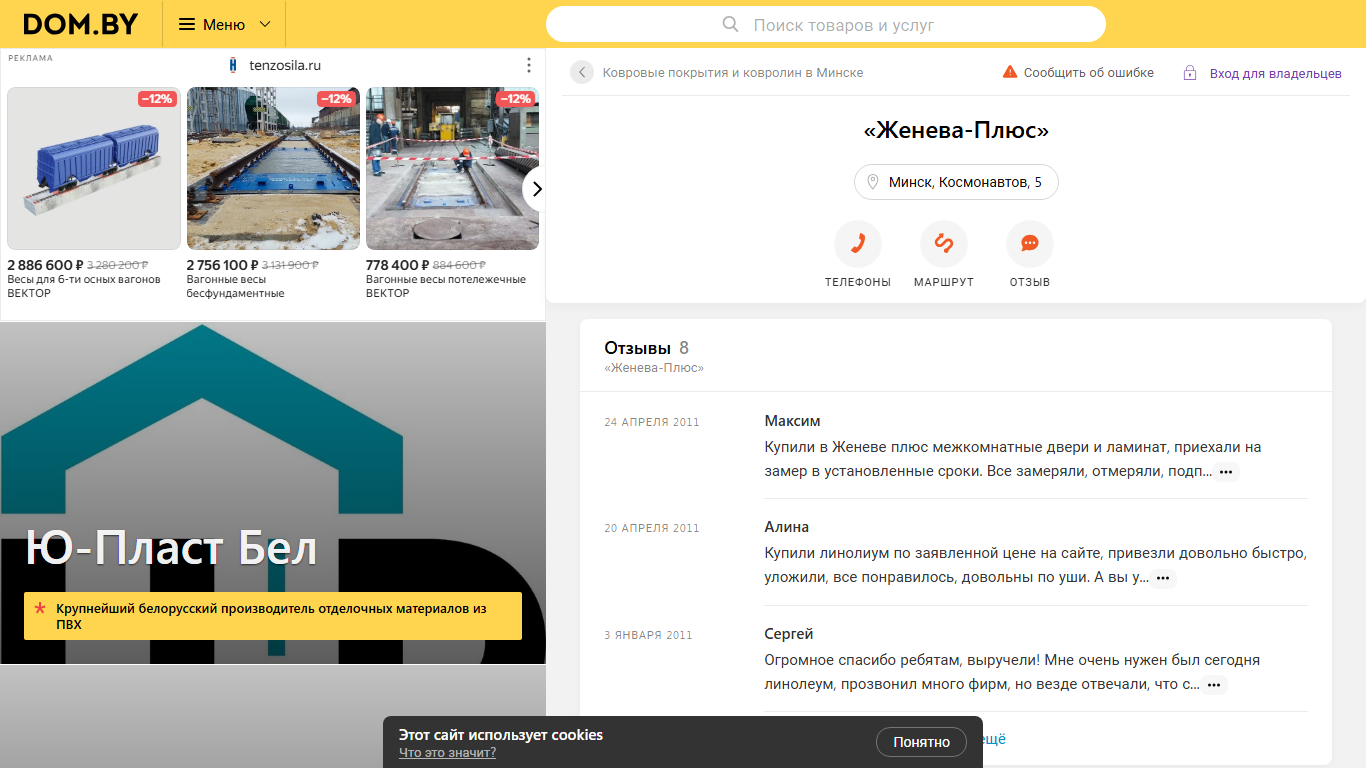Open Вагонные весы бесфундаментные ad title

pos(236,286)
